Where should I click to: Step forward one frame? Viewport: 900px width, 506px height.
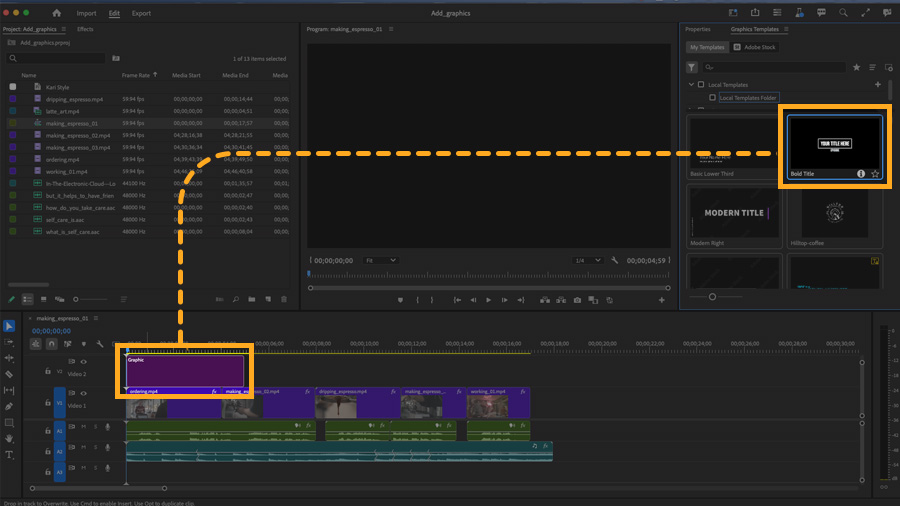point(505,300)
